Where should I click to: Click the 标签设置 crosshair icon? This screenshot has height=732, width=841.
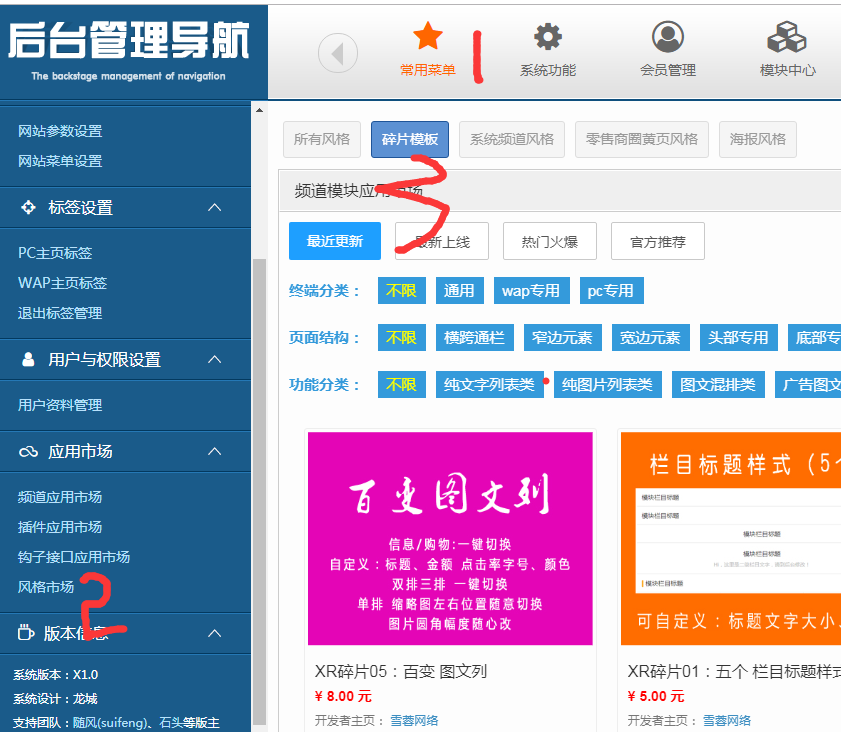point(28,207)
